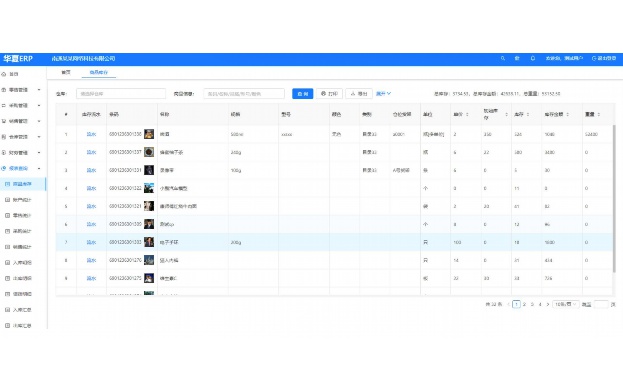
Task: Click the table's vertical scrollbar
Action: click(614, 199)
